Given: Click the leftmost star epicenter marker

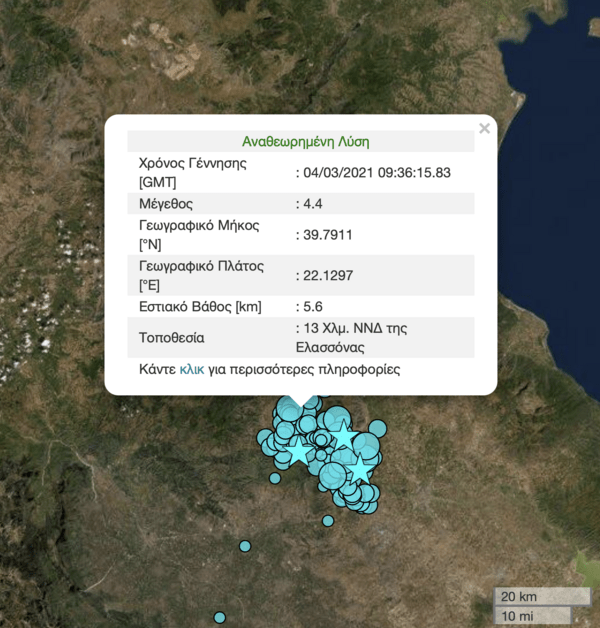Looking at the screenshot, I should (x=298, y=451).
